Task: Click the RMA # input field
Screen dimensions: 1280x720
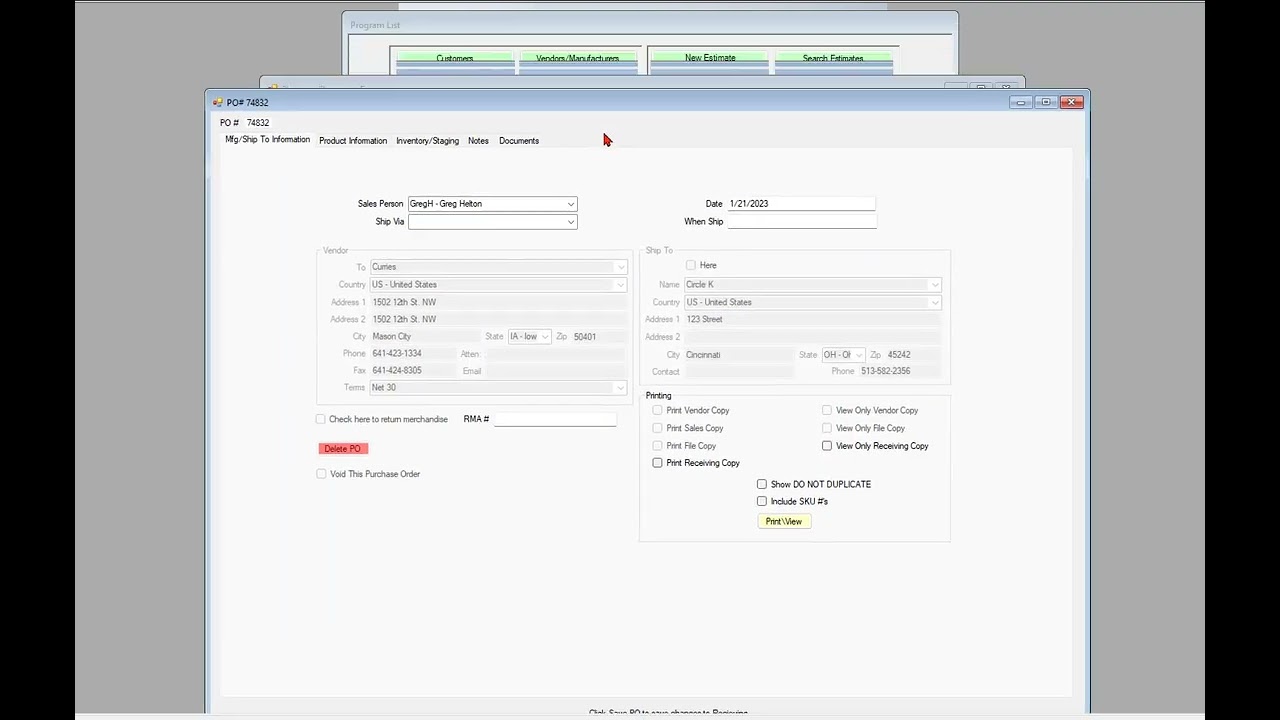Action: click(554, 419)
